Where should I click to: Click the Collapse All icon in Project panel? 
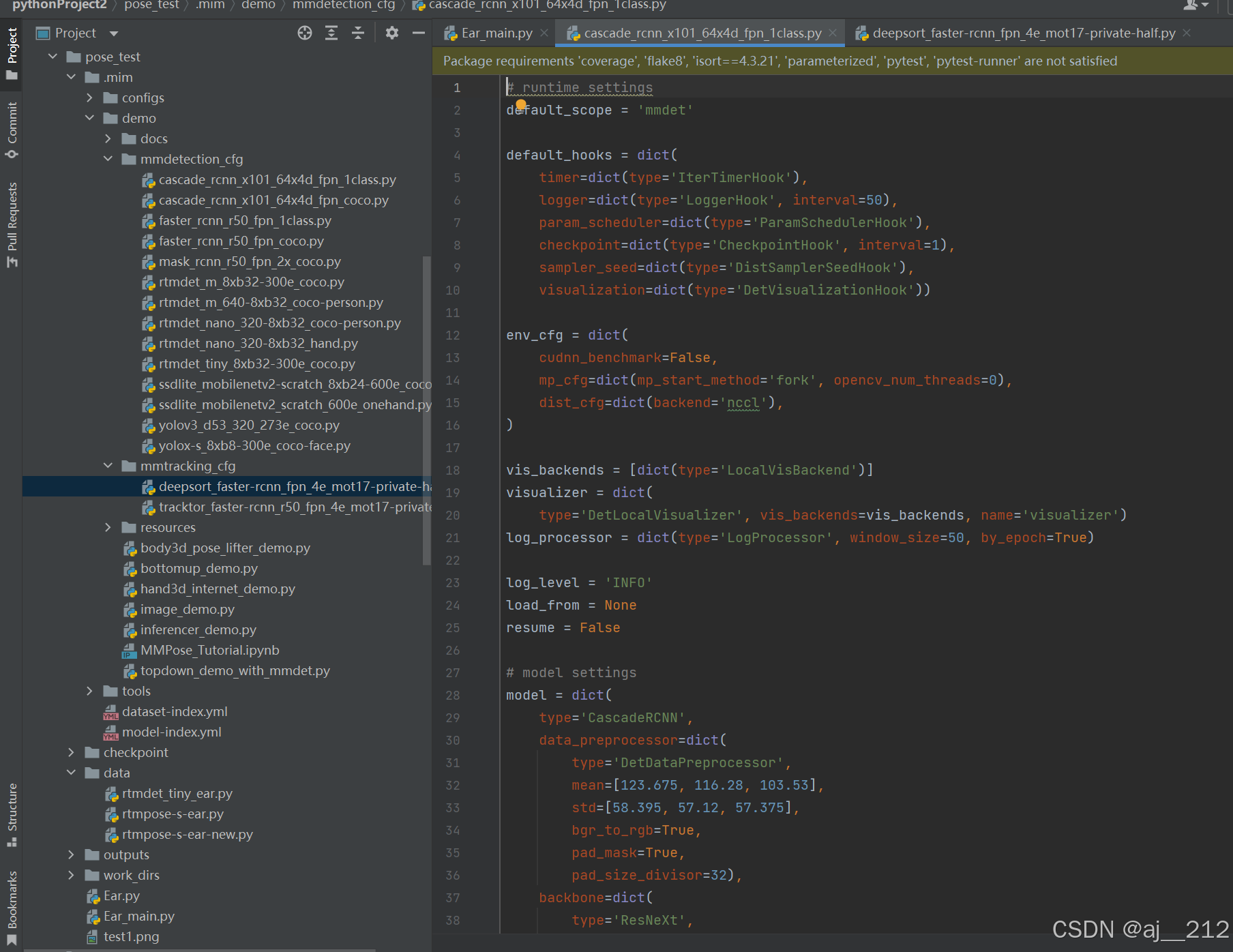pos(358,33)
